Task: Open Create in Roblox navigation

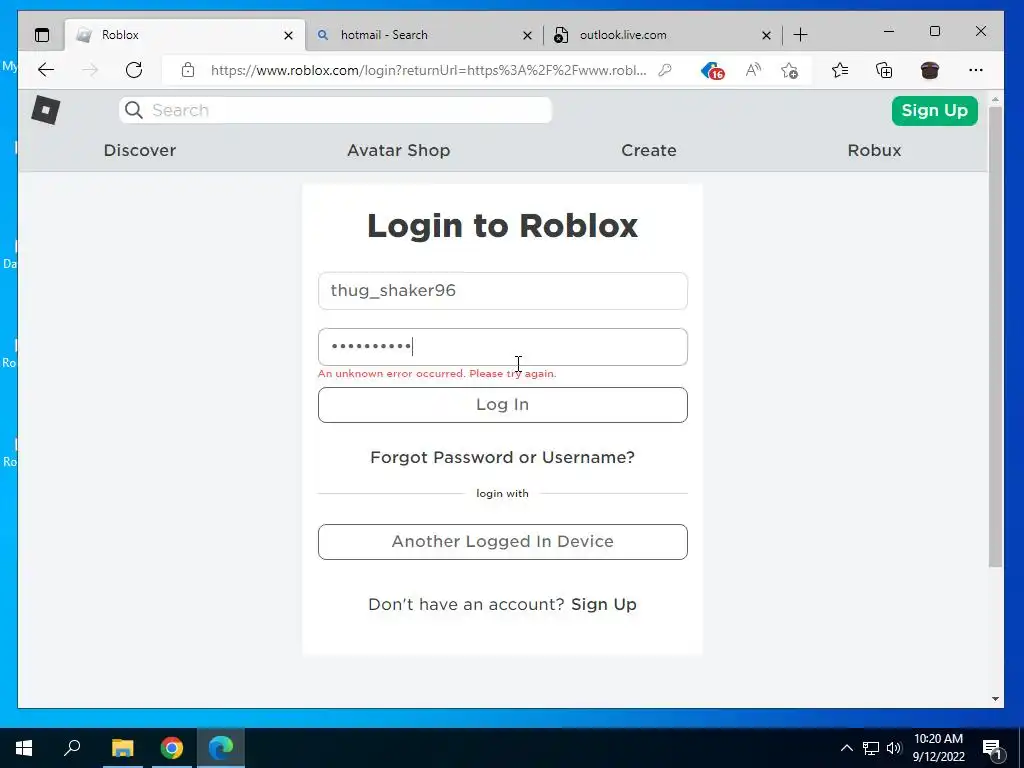Action: (x=648, y=150)
